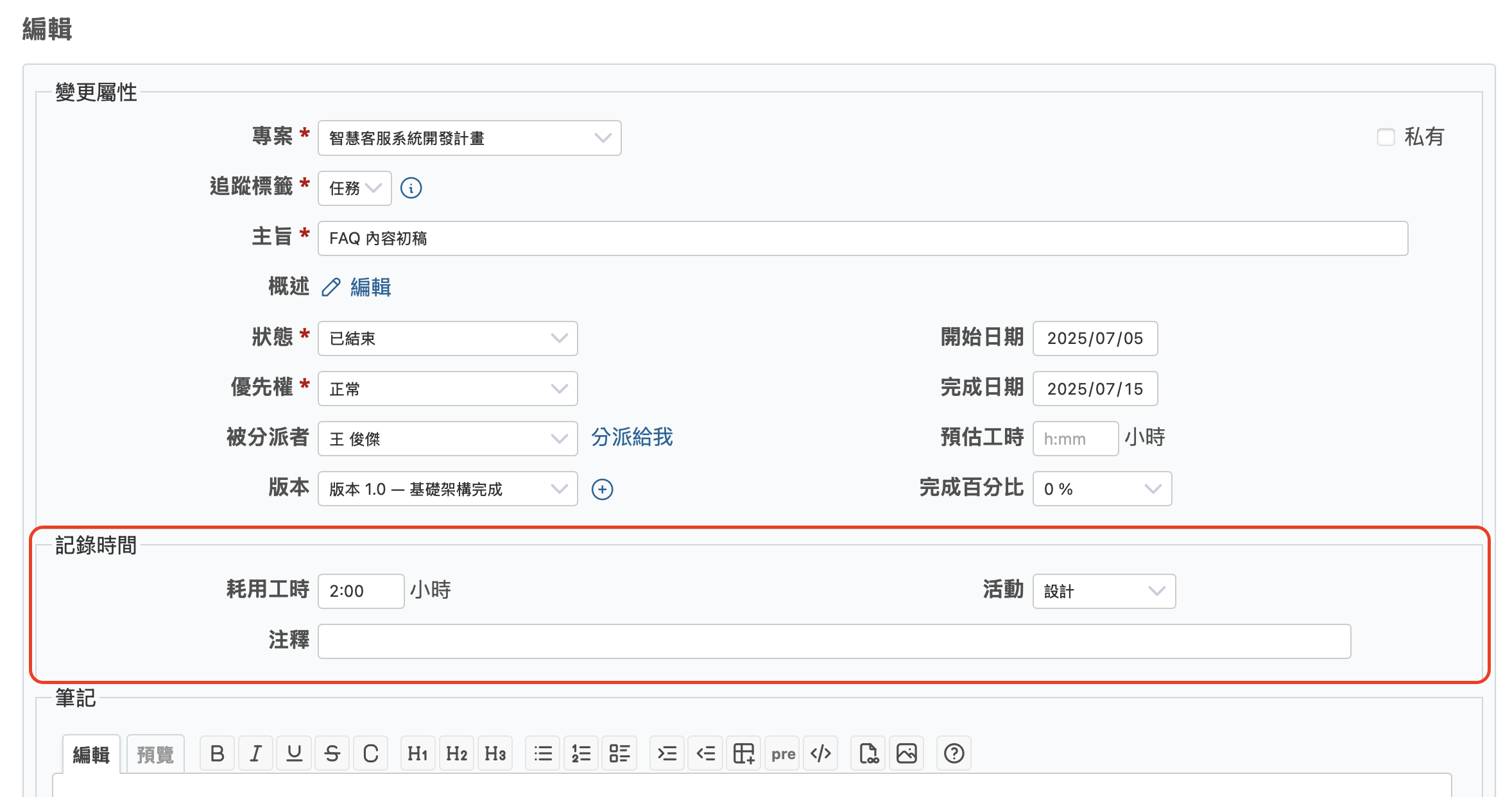Insert Heading 1 from the toolbar
This screenshot has height=797, width=1512.
click(x=418, y=753)
